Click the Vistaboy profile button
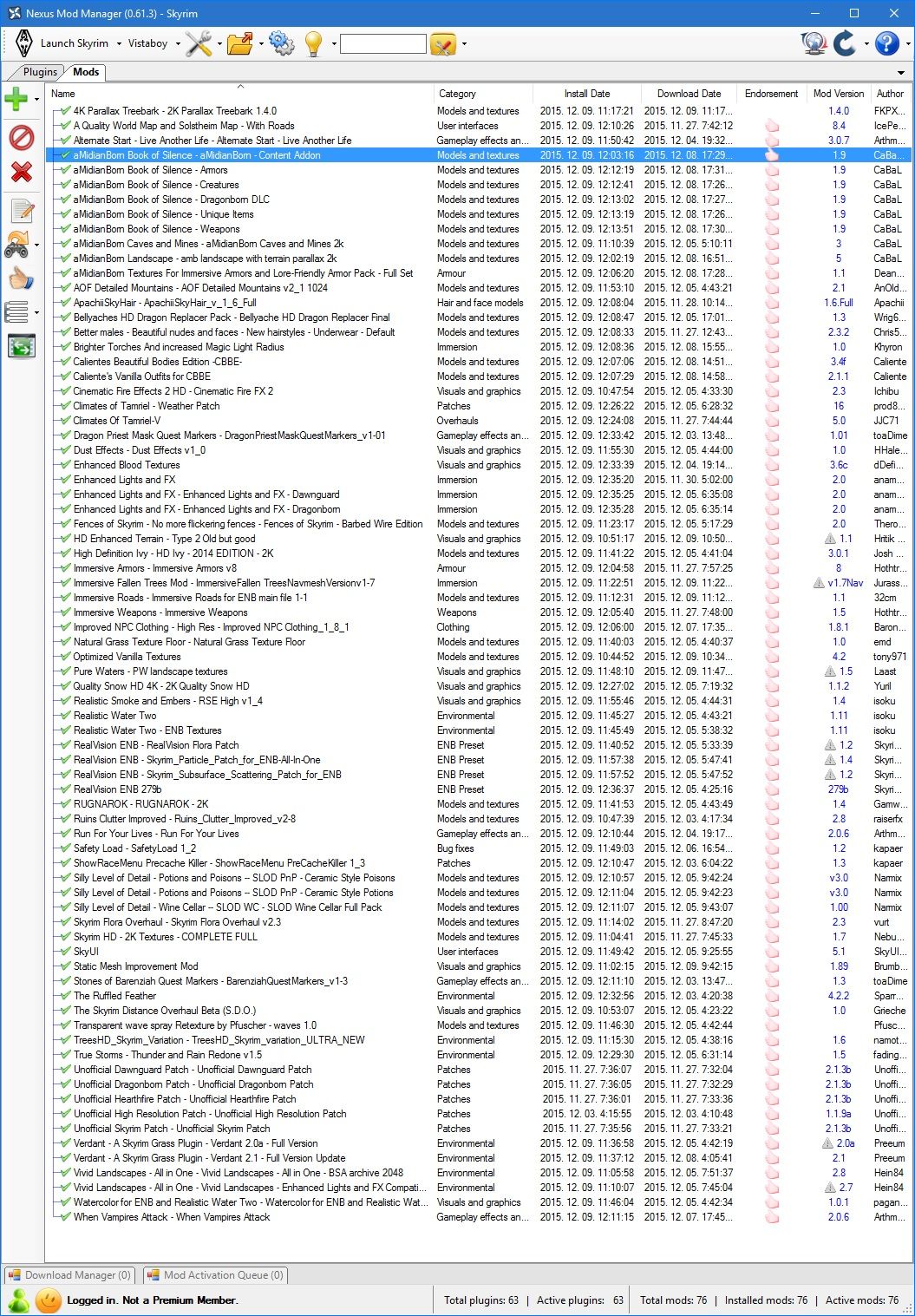 click(148, 43)
